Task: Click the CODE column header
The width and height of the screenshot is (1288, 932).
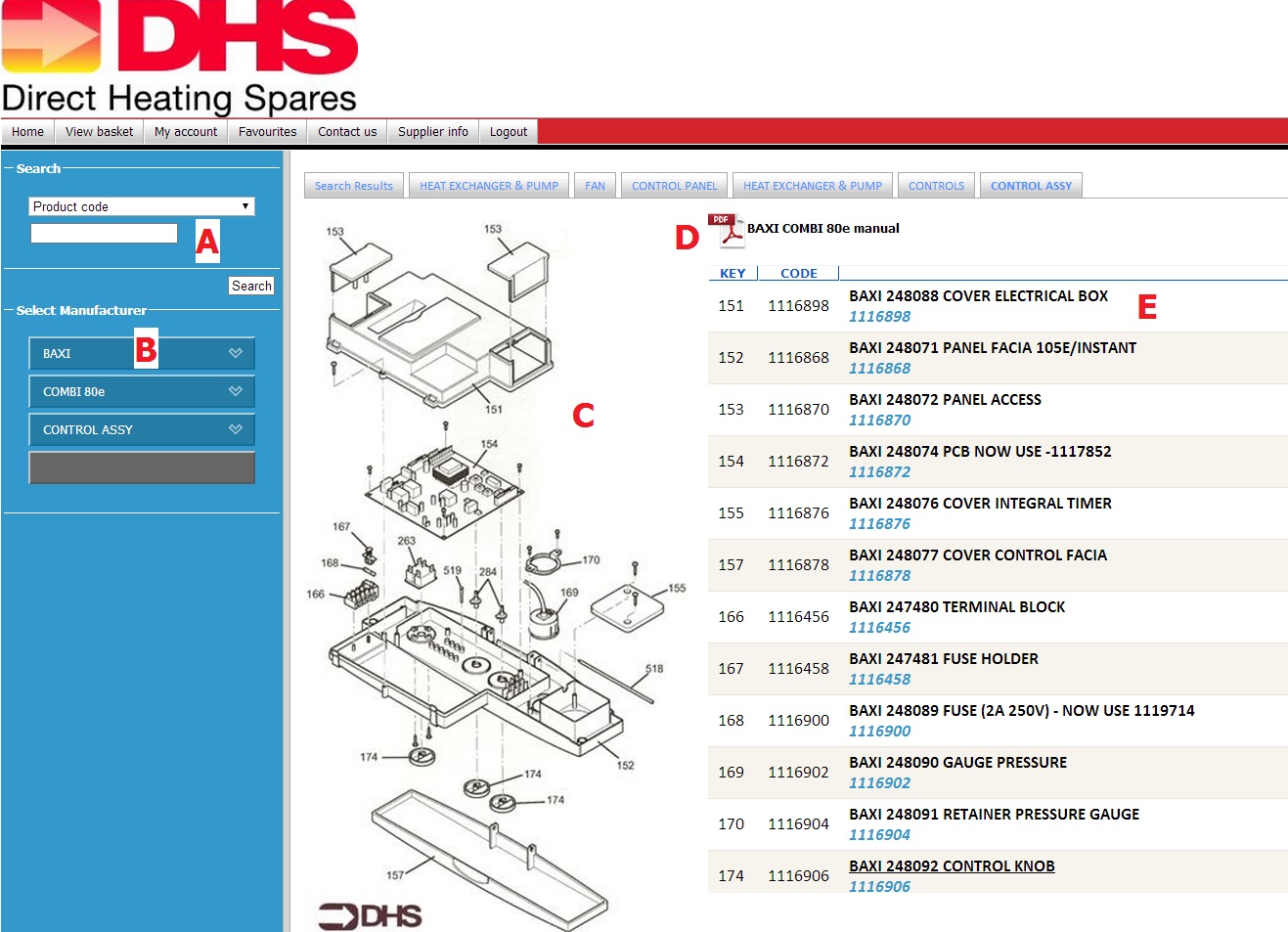Action: pos(799,274)
